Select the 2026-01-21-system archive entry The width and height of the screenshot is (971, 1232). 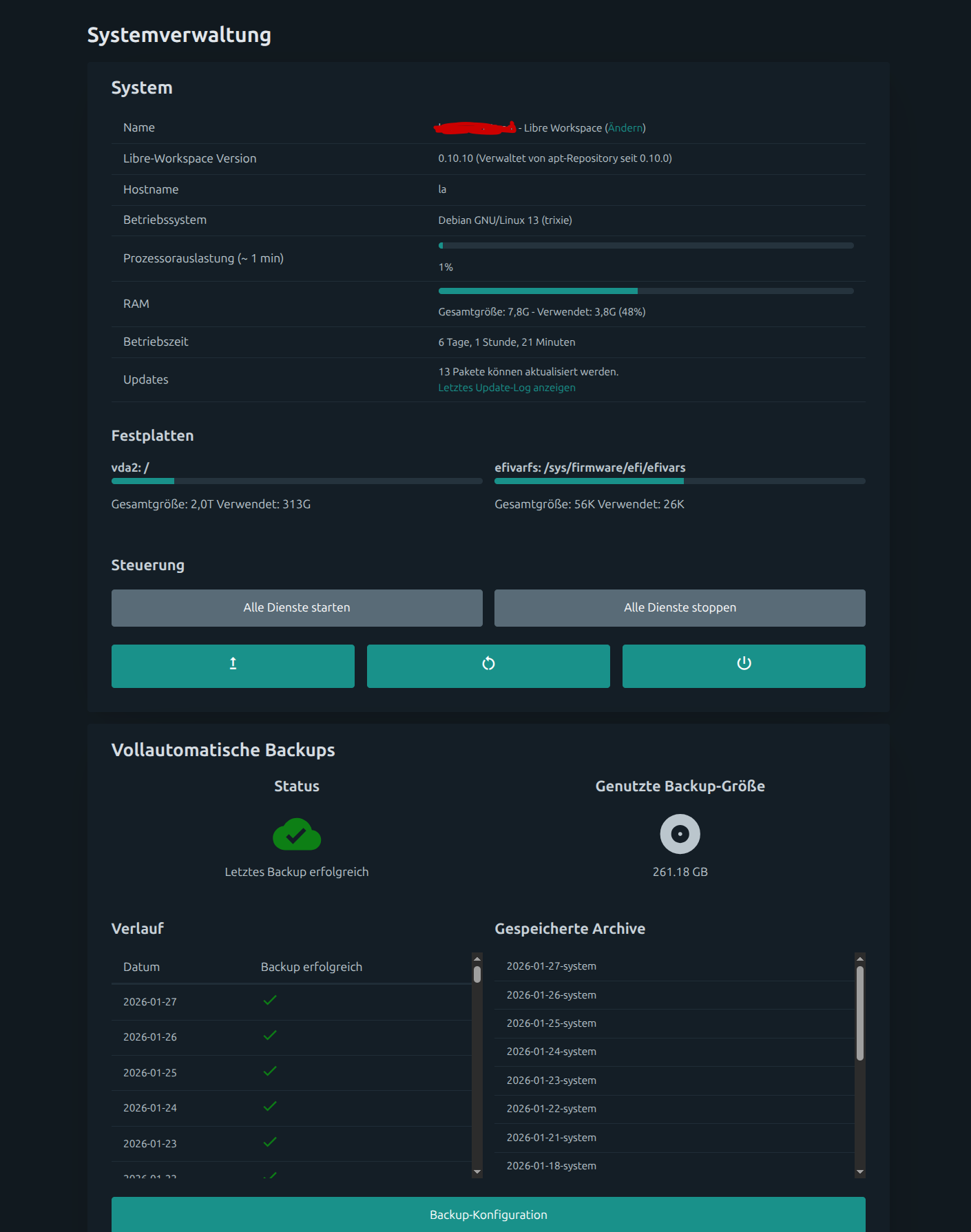552,1138
